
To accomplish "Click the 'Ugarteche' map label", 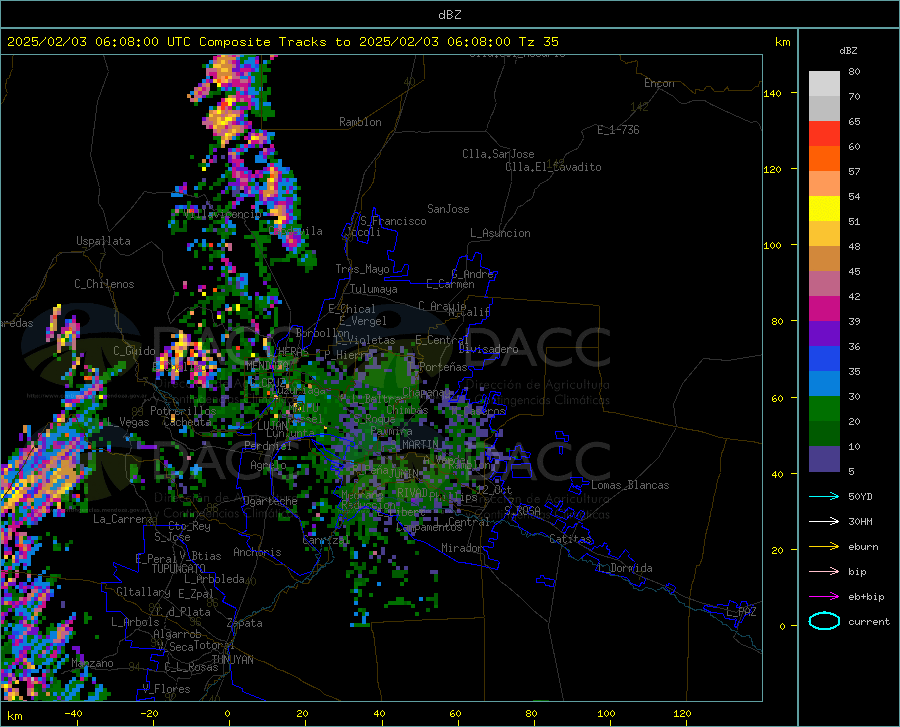I will [270, 501].
